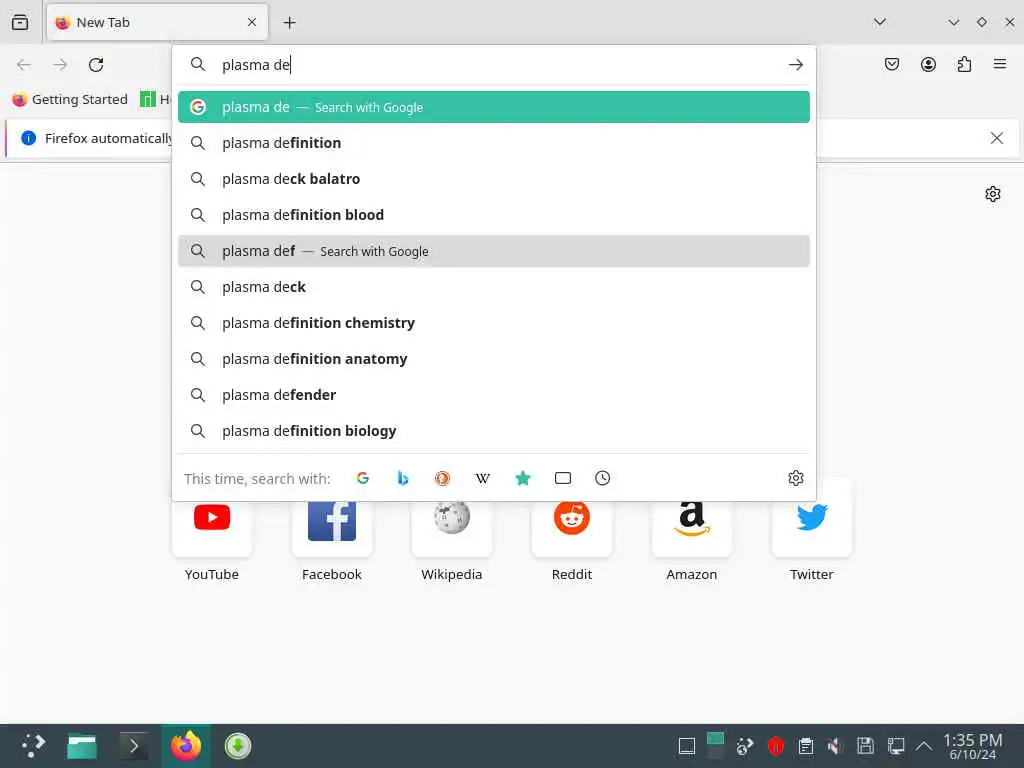Open the Reddit shortcut tile

[x=571, y=530]
